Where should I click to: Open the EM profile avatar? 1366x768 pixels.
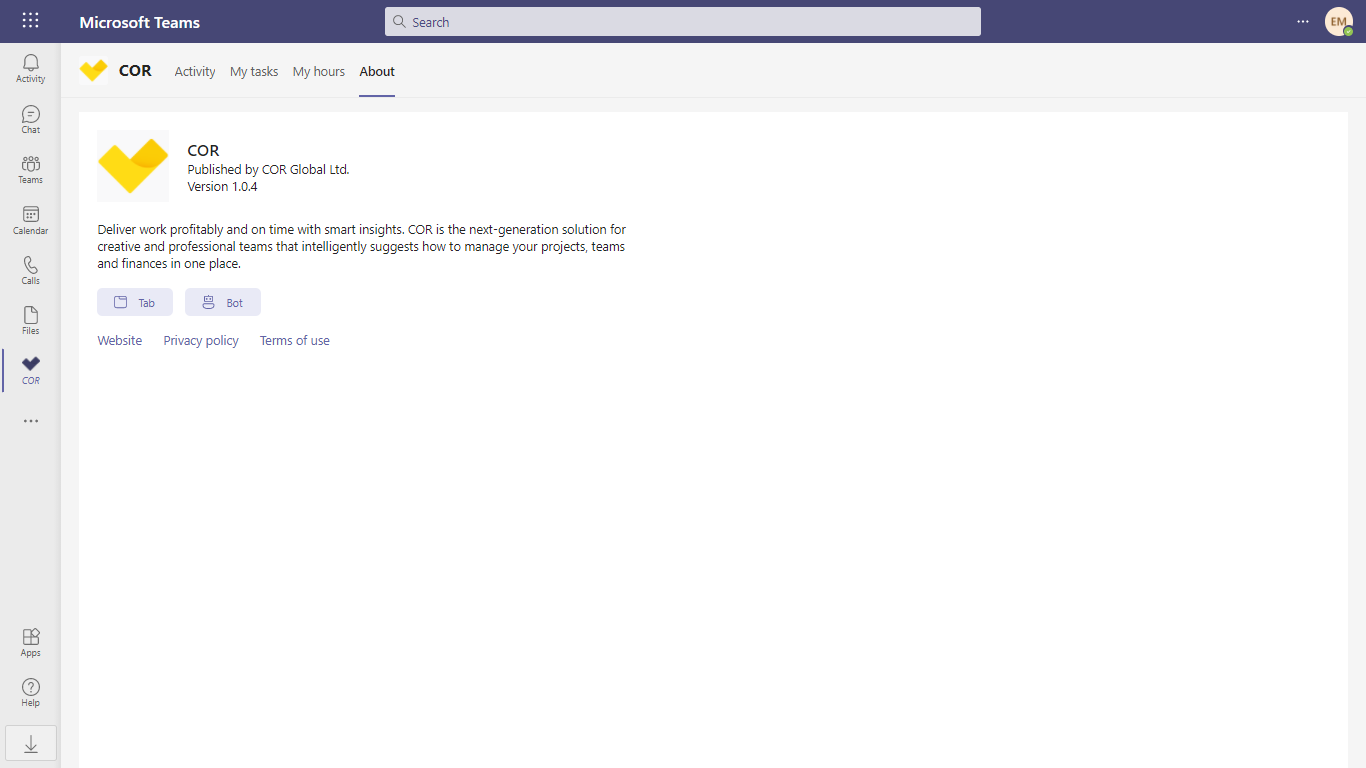click(1338, 21)
